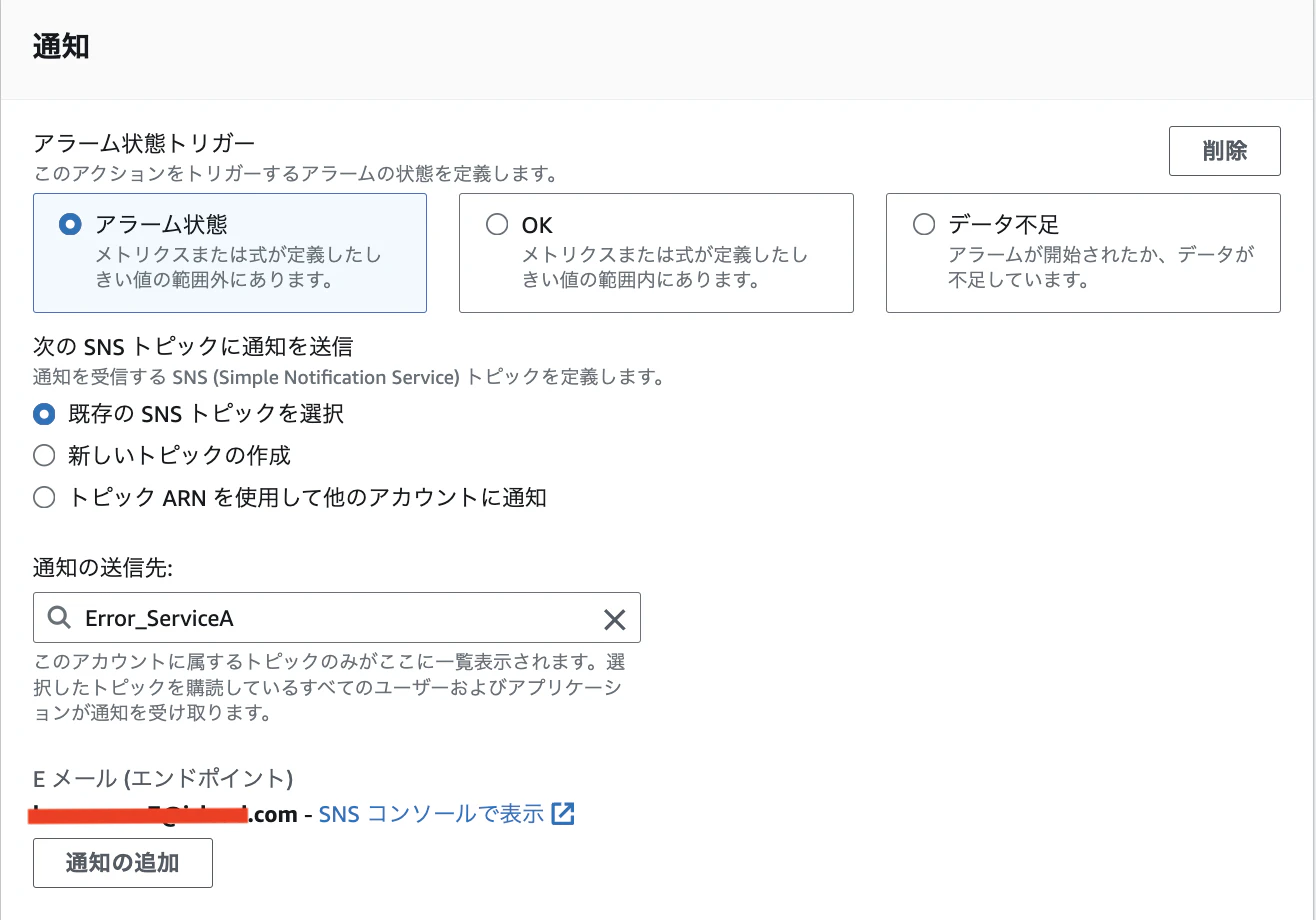Click the external link icon beside SNS コンソールで表示
Viewport: 1316px width, 920px height.
[x=564, y=814]
